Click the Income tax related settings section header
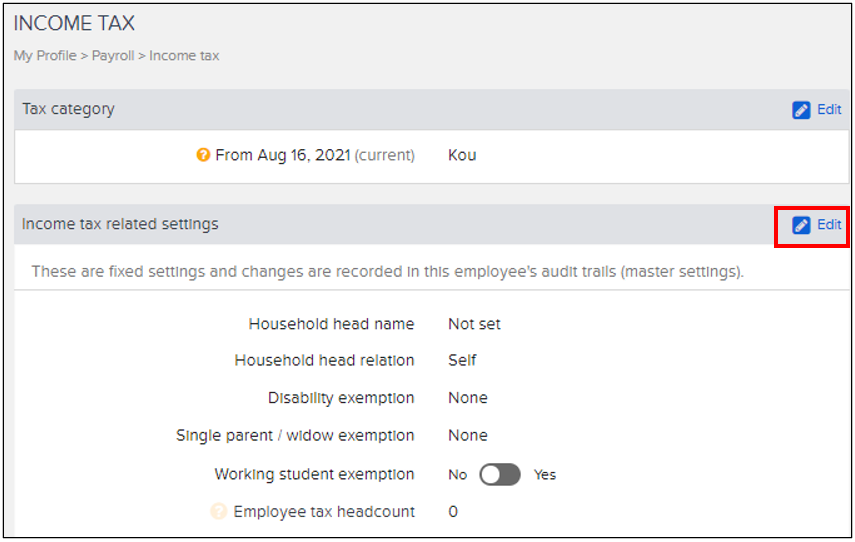855x542 pixels. (x=120, y=224)
